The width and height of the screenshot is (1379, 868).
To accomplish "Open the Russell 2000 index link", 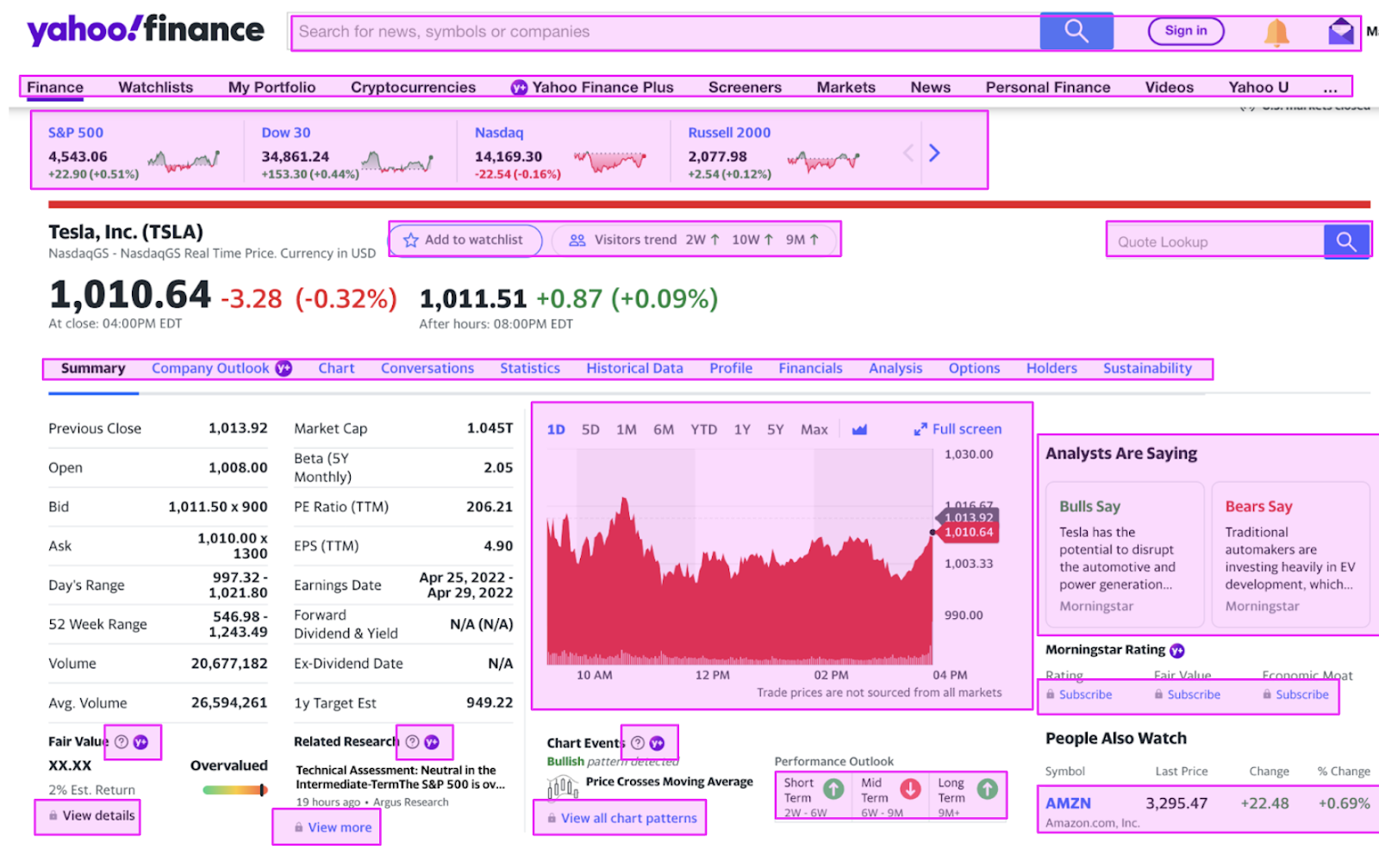I will tap(729, 133).
